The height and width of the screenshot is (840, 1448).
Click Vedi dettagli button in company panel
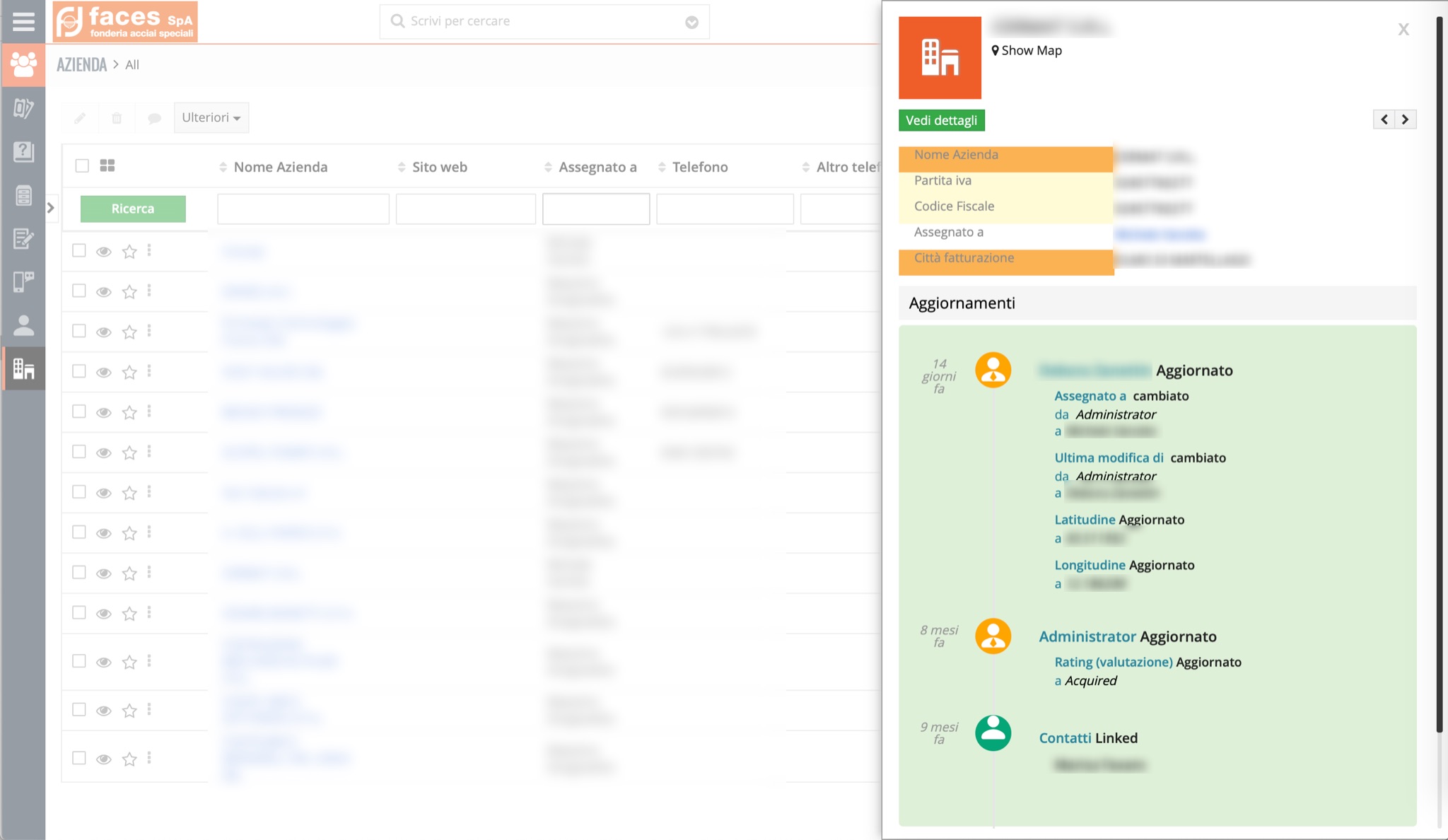[941, 120]
